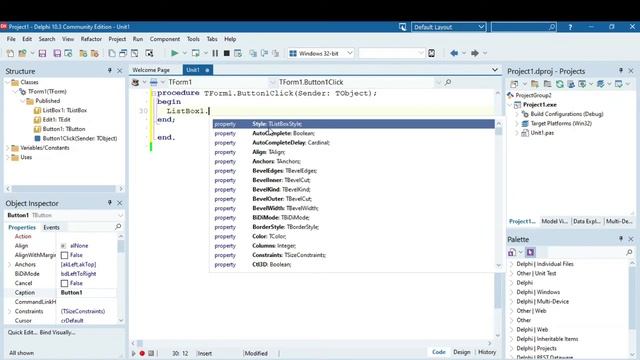Click the Bind Visually... link
640x360 pixels.
click(x=58, y=332)
